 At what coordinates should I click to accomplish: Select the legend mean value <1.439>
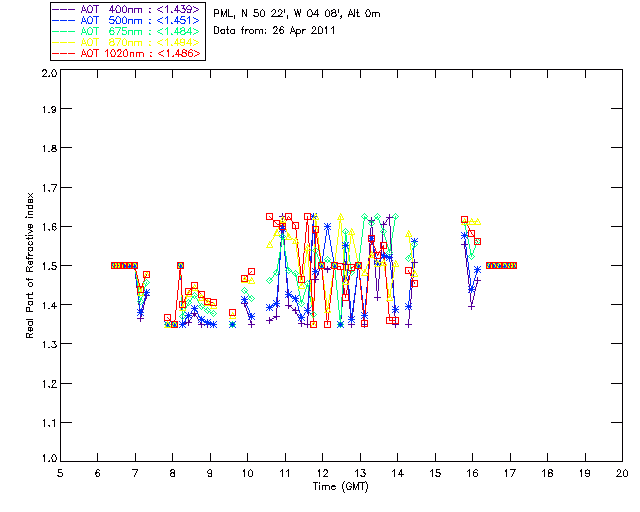[x=178, y=9]
